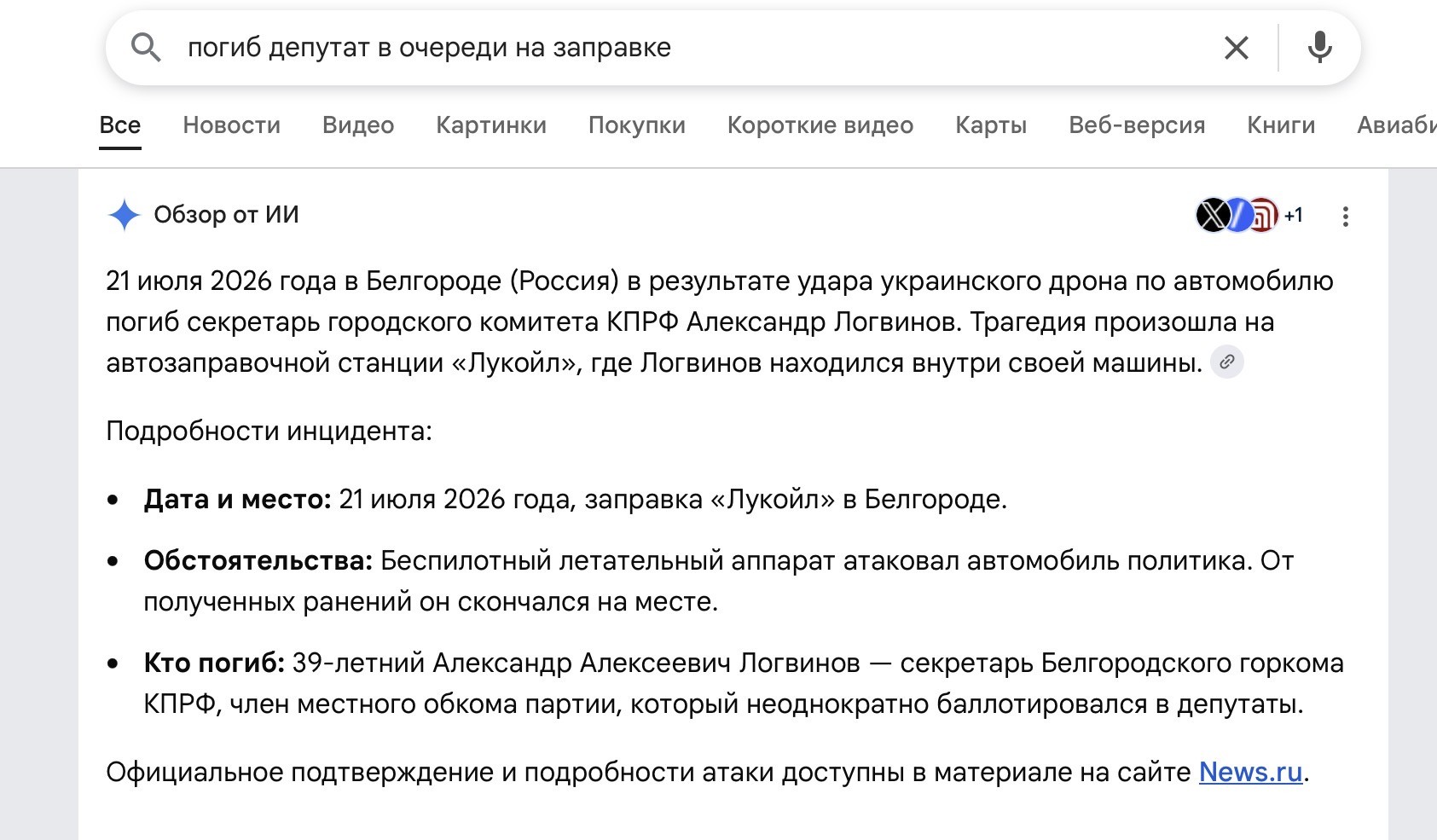The height and width of the screenshot is (840, 1437).
Task: Open the X (Twitter) source icon
Action: click(1211, 215)
